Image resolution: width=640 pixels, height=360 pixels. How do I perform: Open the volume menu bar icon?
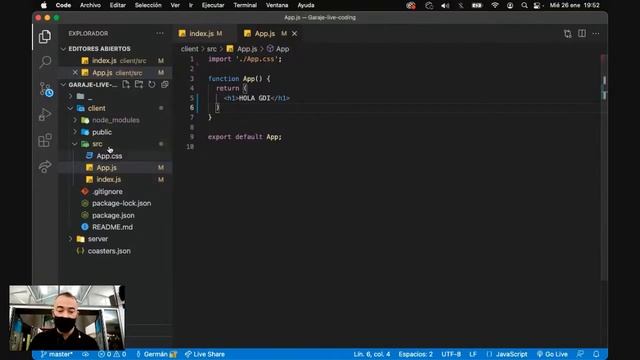pyautogui.click(x=445, y=5)
